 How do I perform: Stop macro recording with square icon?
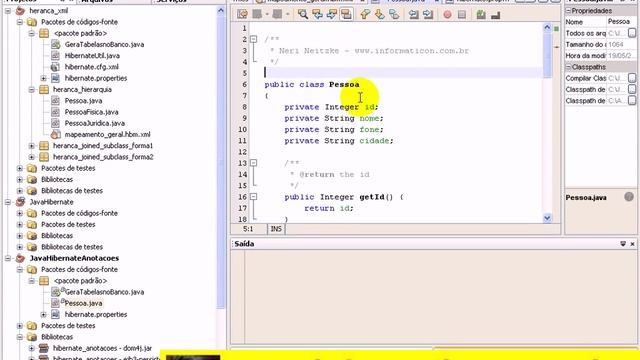[462, 15]
